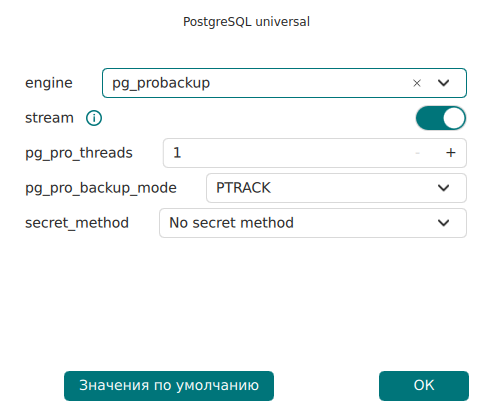Click the engine label

tap(49, 83)
